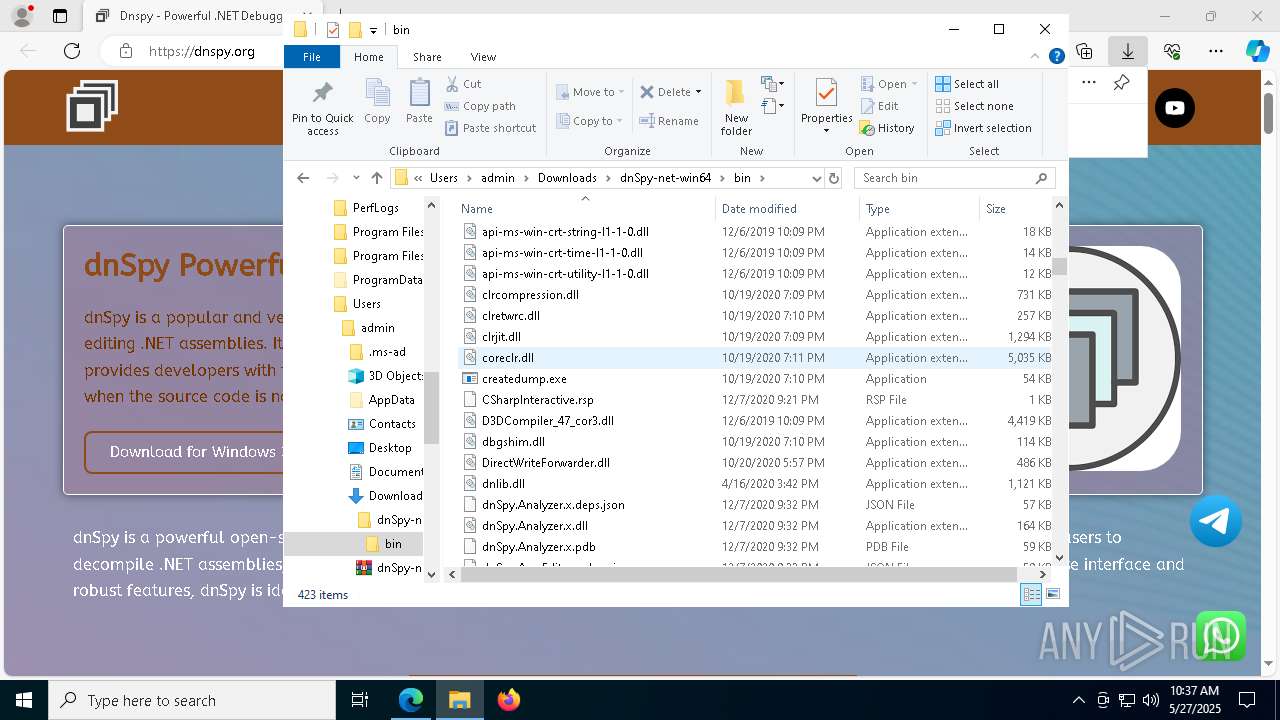Click the Copy ribbon icon
Image resolution: width=1280 pixels, height=720 pixels.
click(x=377, y=101)
